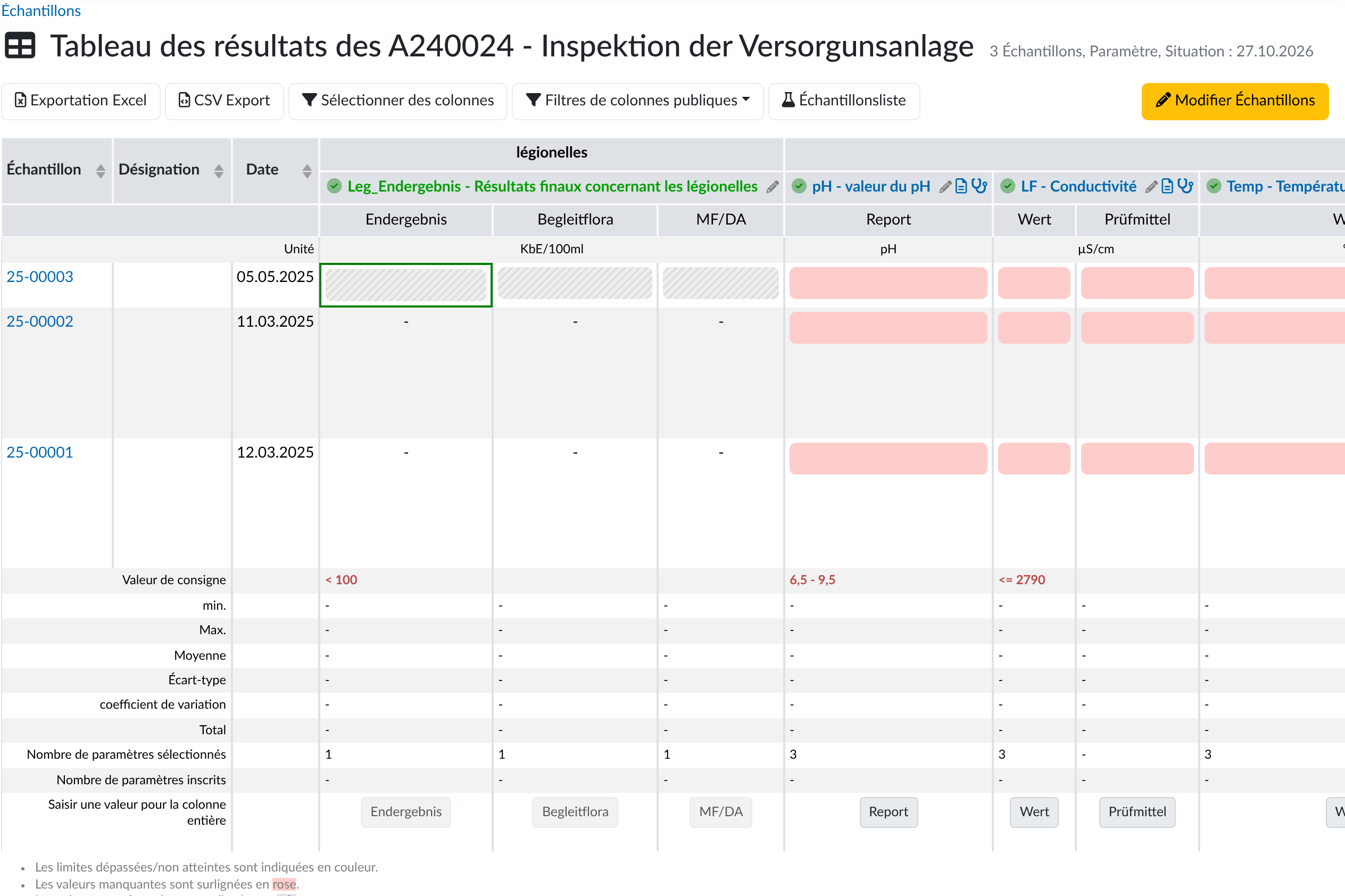This screenshot has height=896, width=1345.
Task: Click the Begleitflora whole-column value button
Action: (x=575, y=812)
